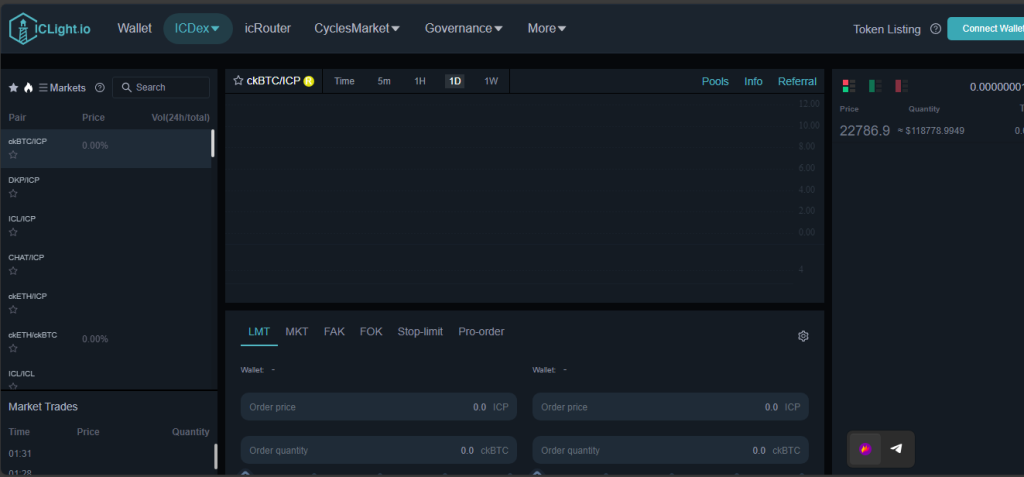Viewport: 1024px width, 477px height.
Task: Toggle favorite star on CHAT/ICP pair
Action: tap(13, 271)
